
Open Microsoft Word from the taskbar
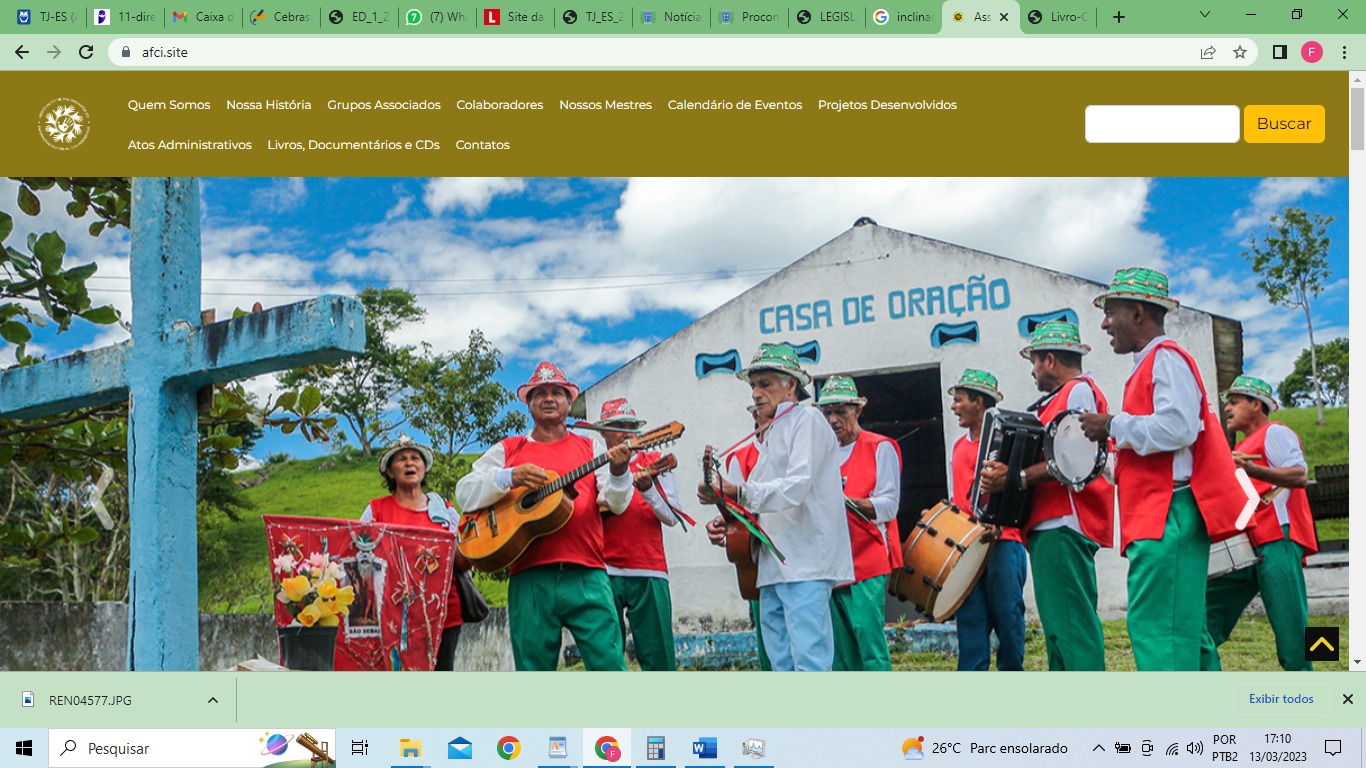point(705,748)
